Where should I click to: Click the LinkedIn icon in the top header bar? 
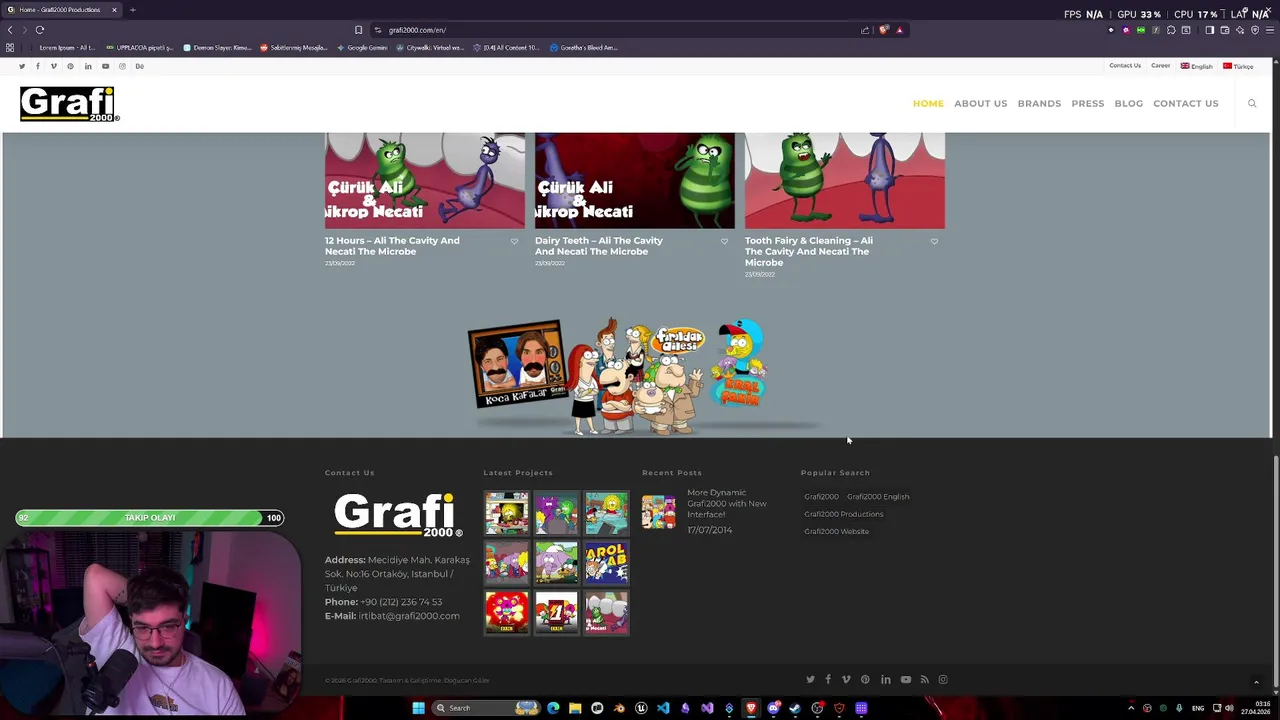point(88,66)
